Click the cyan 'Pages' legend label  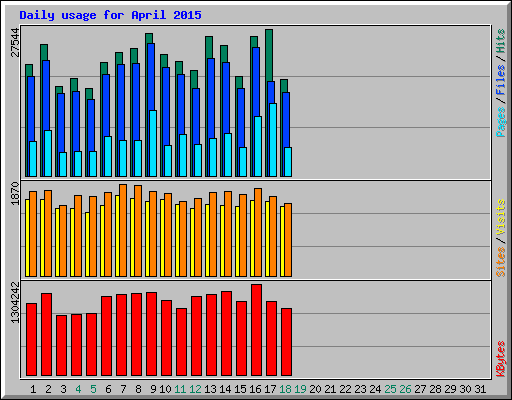[x=501, y=122]
